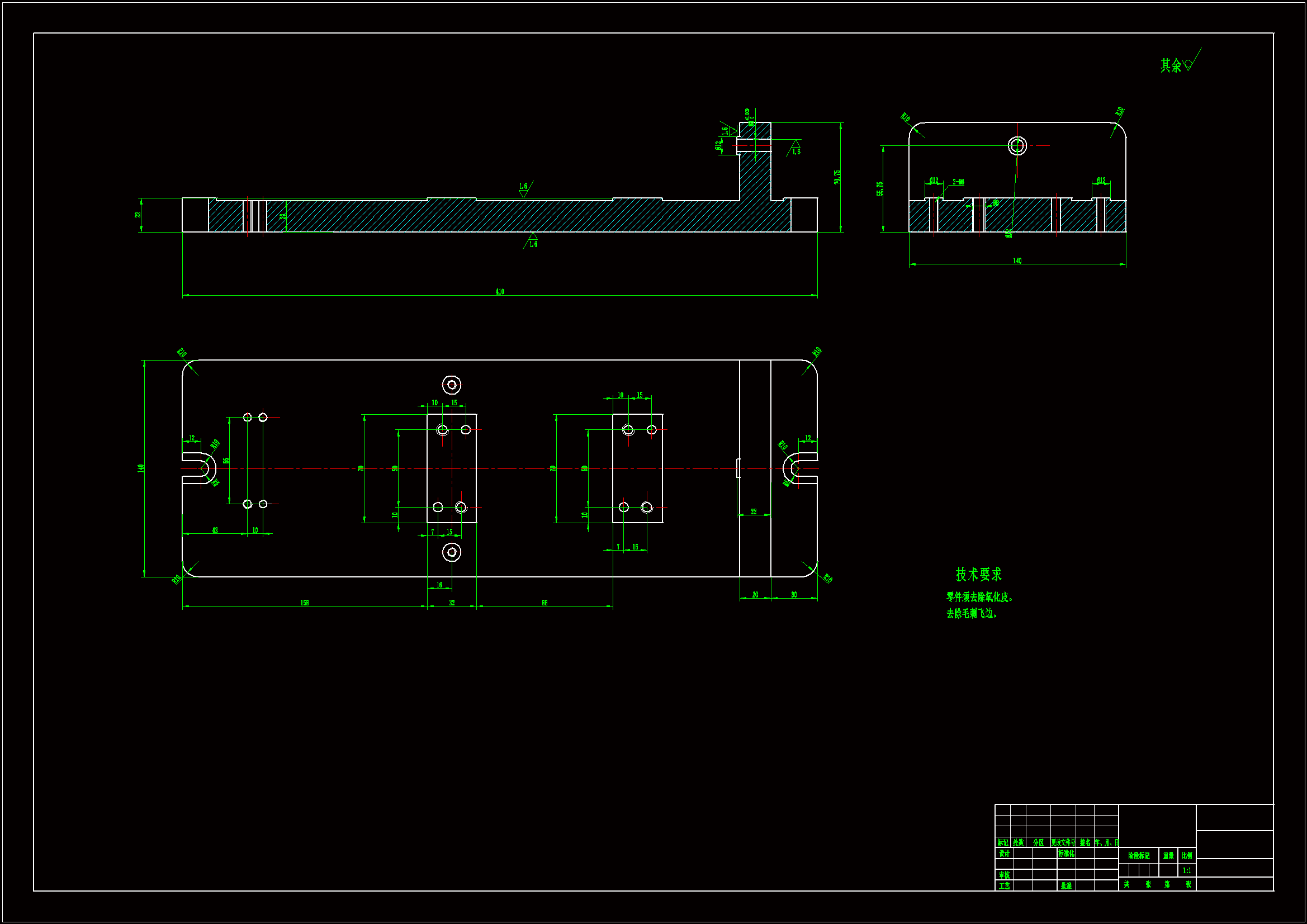The image size is (1307, 924).
Task: Select the 去除毛刺飞边 requirement line
Action: coord(971,614)
